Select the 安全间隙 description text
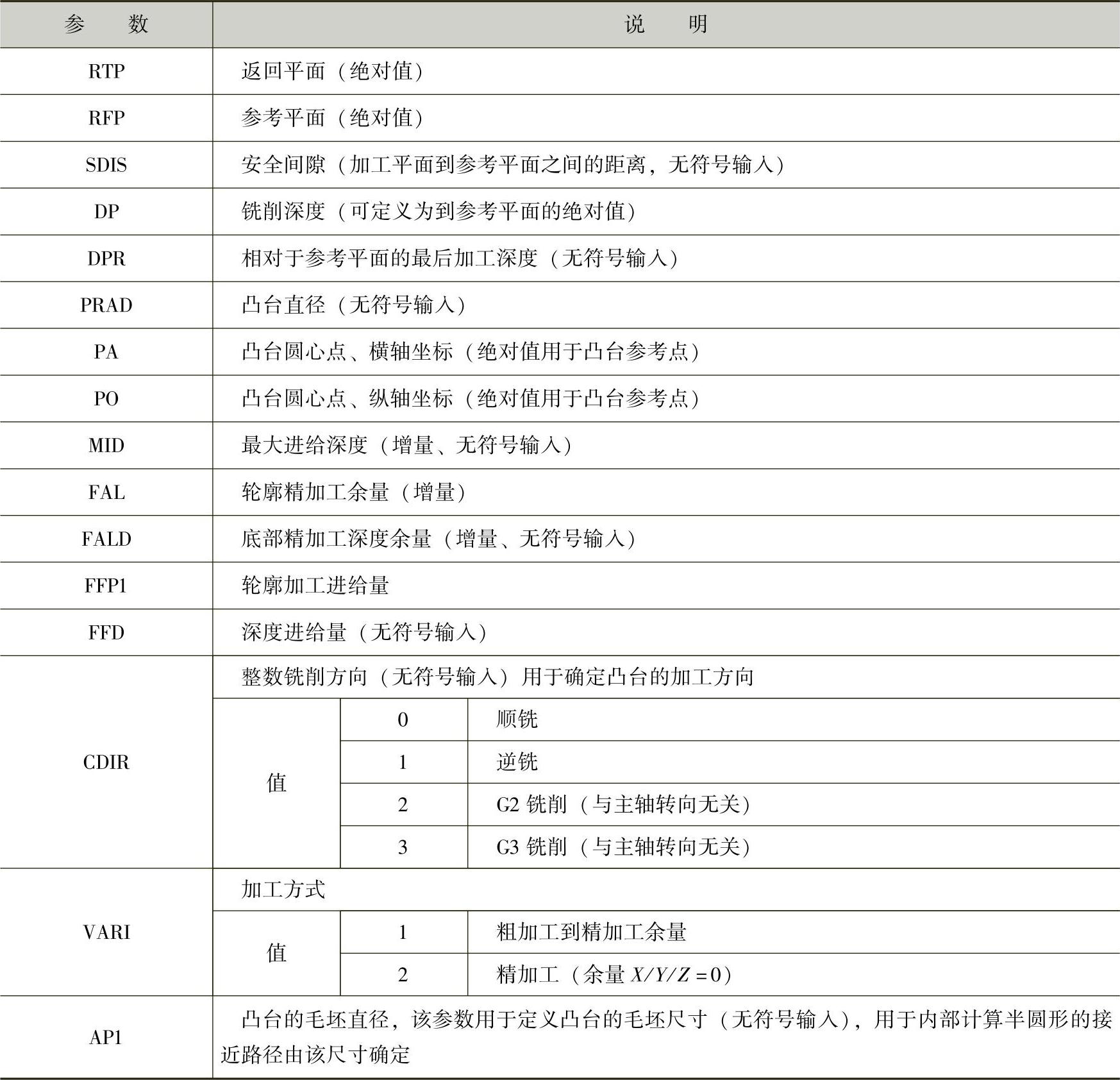Image resolution: width=1120 pixels, height=1080 pixels. click(x=513, y=165)
